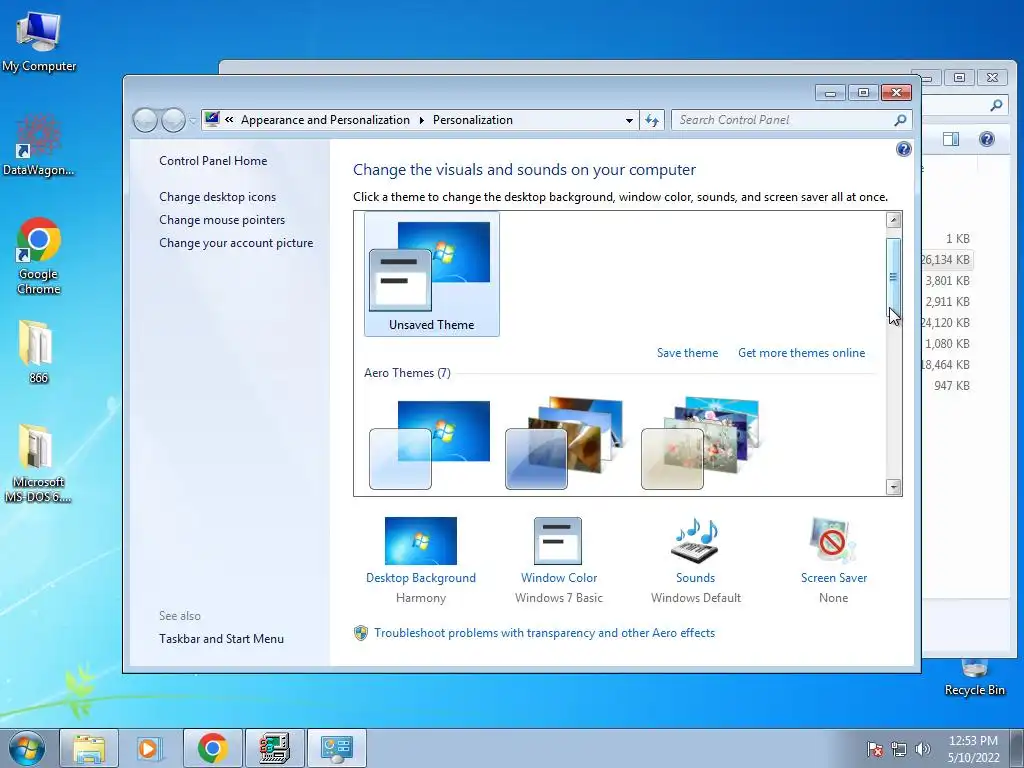1024x768 pixels.
Task: Click the theme list scrollbar thumb
Action: click(893, 277)
